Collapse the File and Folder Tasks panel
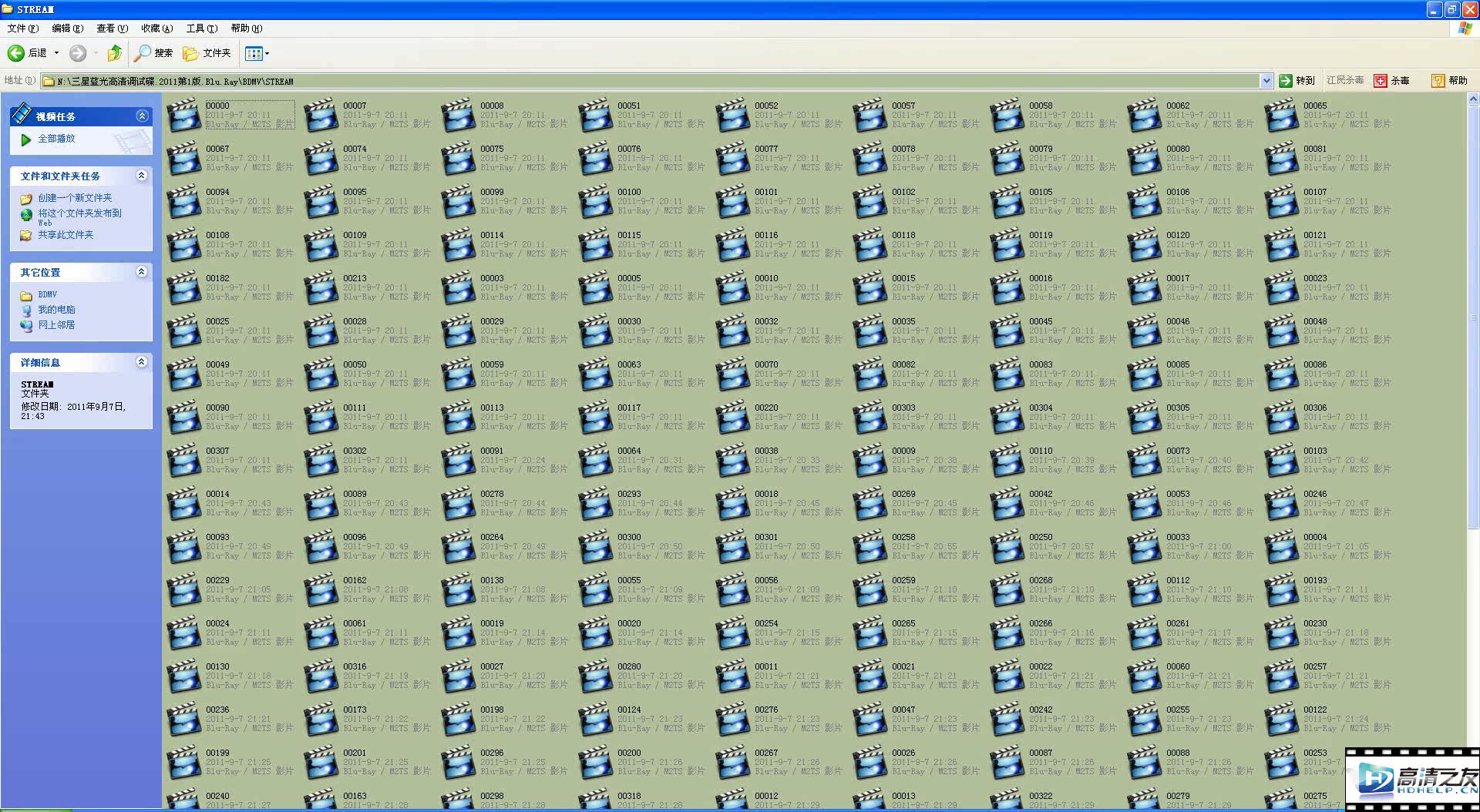Screen dimensions: 1480x812 [142, 176]
